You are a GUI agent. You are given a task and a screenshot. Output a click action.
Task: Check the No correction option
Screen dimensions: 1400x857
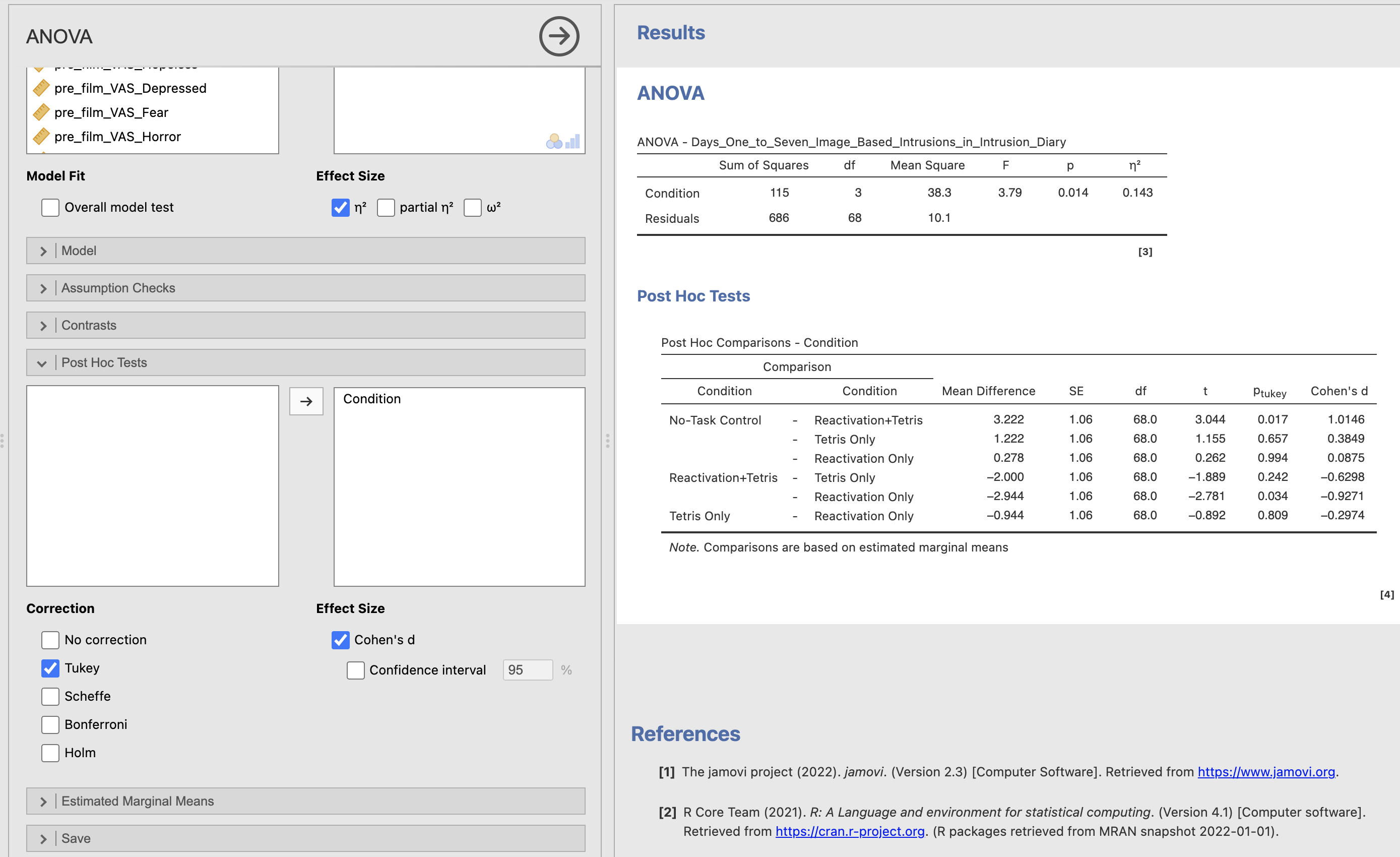point(50,640)
